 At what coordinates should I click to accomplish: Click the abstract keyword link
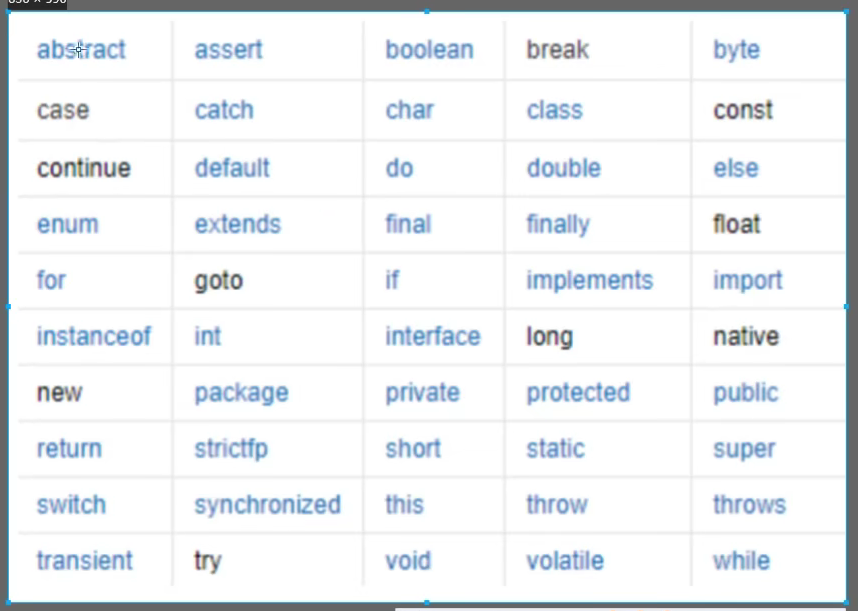[81, 50]
